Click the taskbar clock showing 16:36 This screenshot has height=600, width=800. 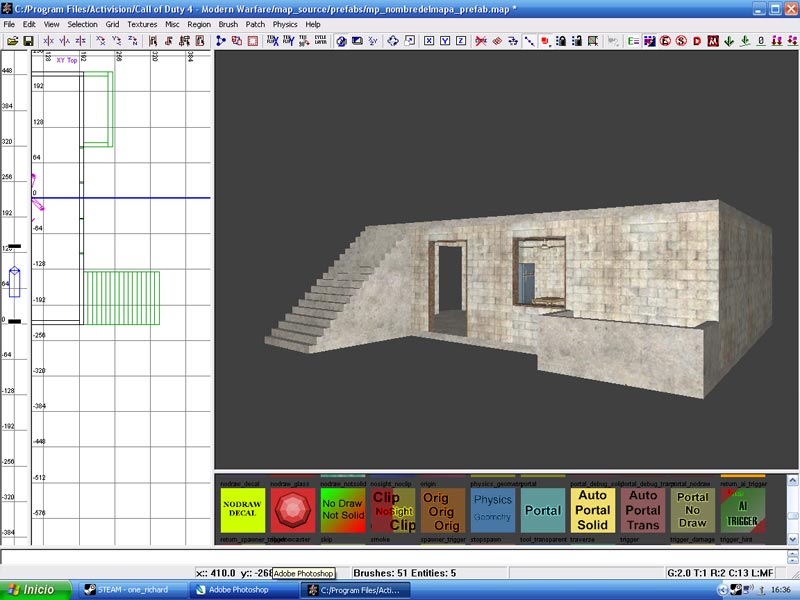pyautogui.click(x=781, y=590)
